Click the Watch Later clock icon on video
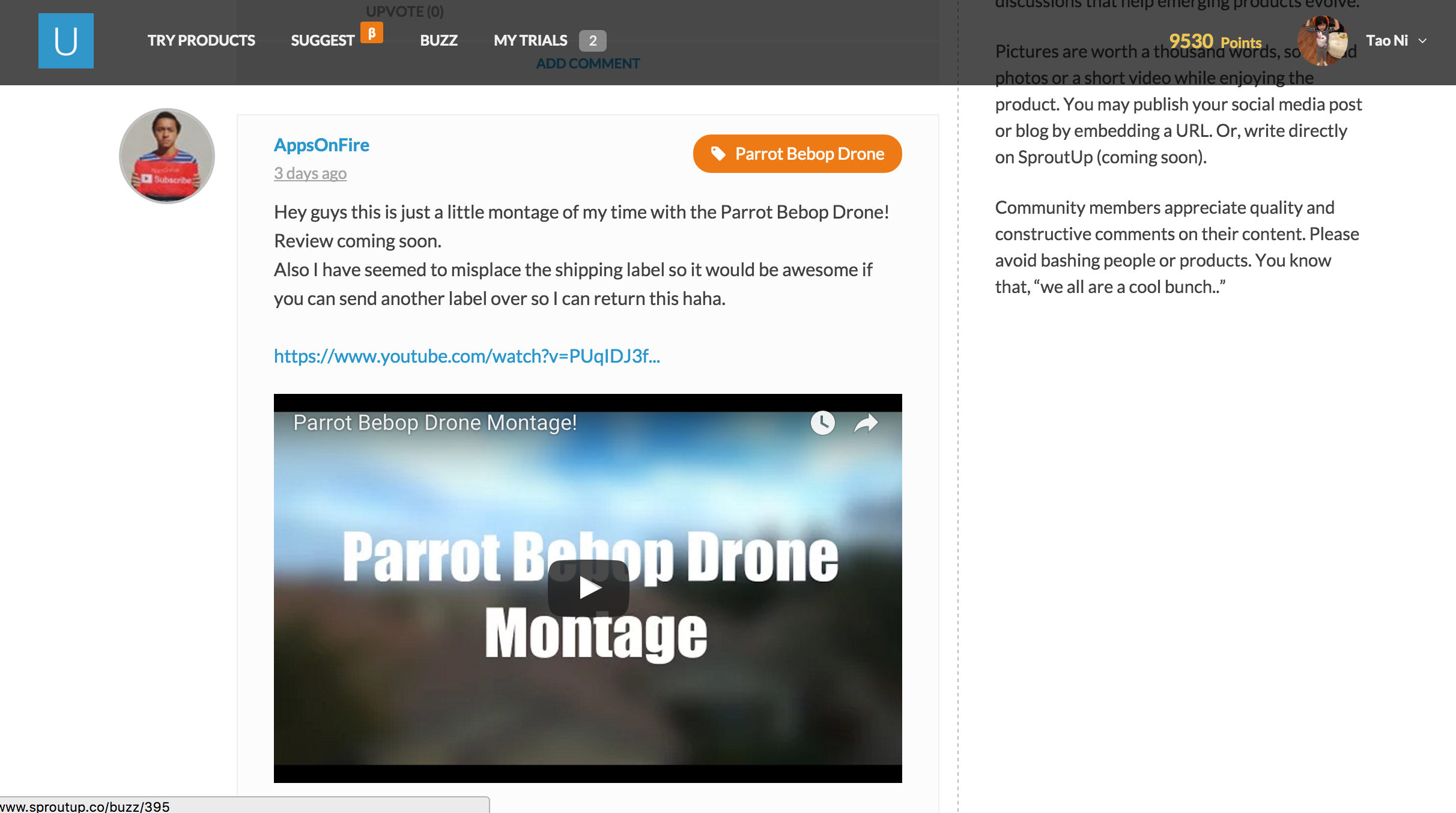1456x813 pixels. 822,423
